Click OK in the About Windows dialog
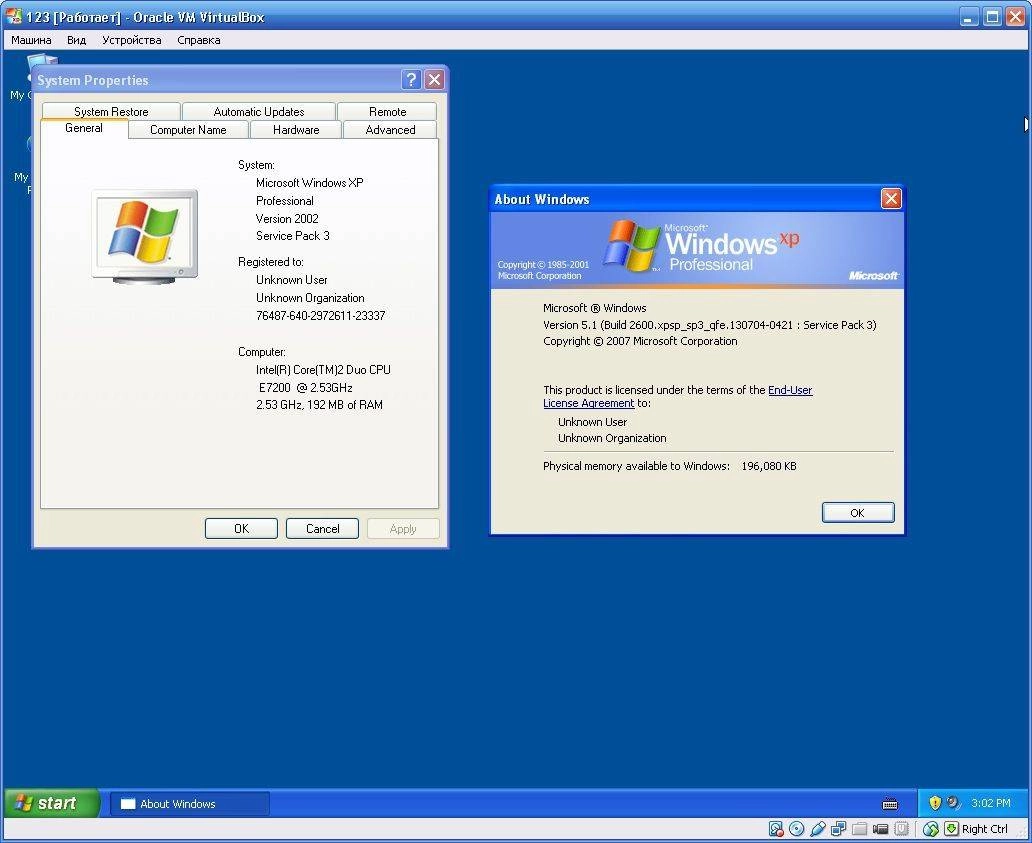This screenshot has width=1032, height=843. [858, 513]
